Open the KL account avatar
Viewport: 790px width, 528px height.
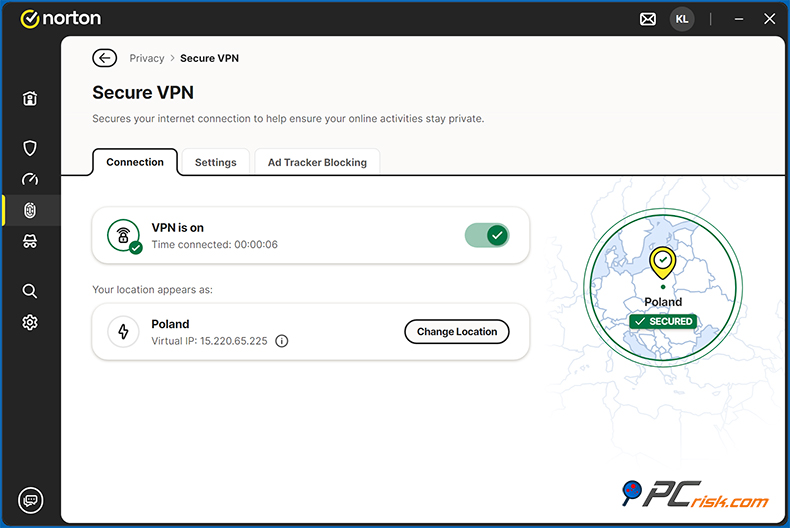pos(682,19)
